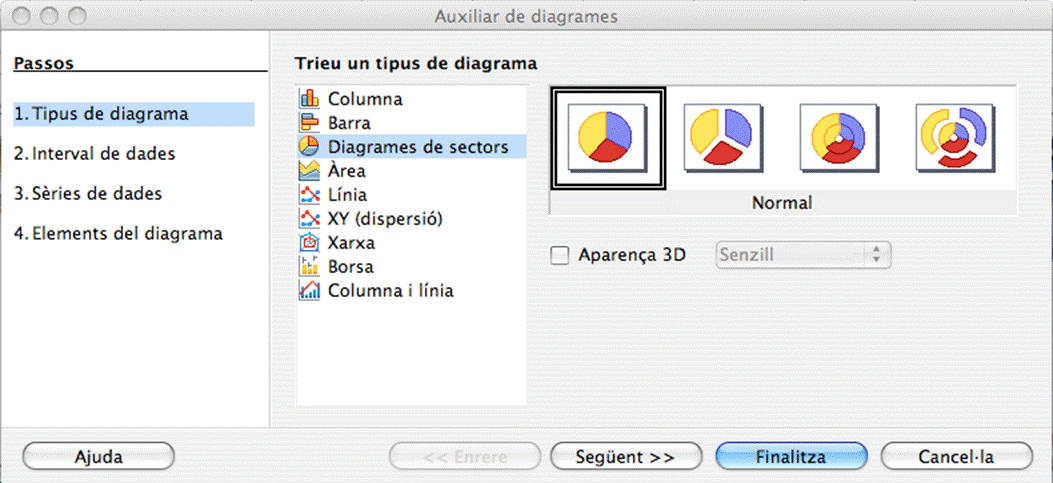Select the Columna chart type icon
This screenshot has width=1053, height=483.
pos(309,99)
